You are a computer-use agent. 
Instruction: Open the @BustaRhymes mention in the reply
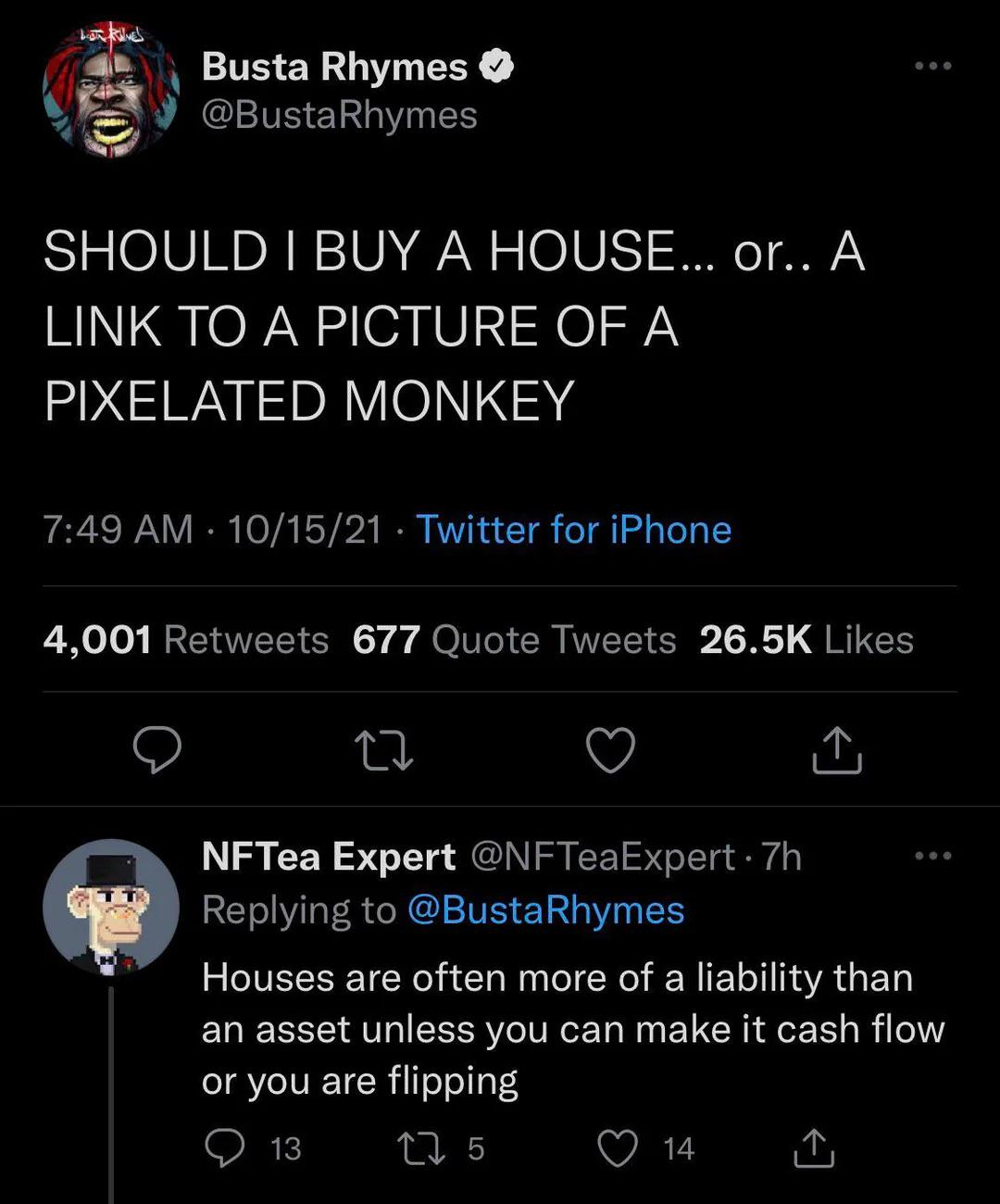point(545,910)
